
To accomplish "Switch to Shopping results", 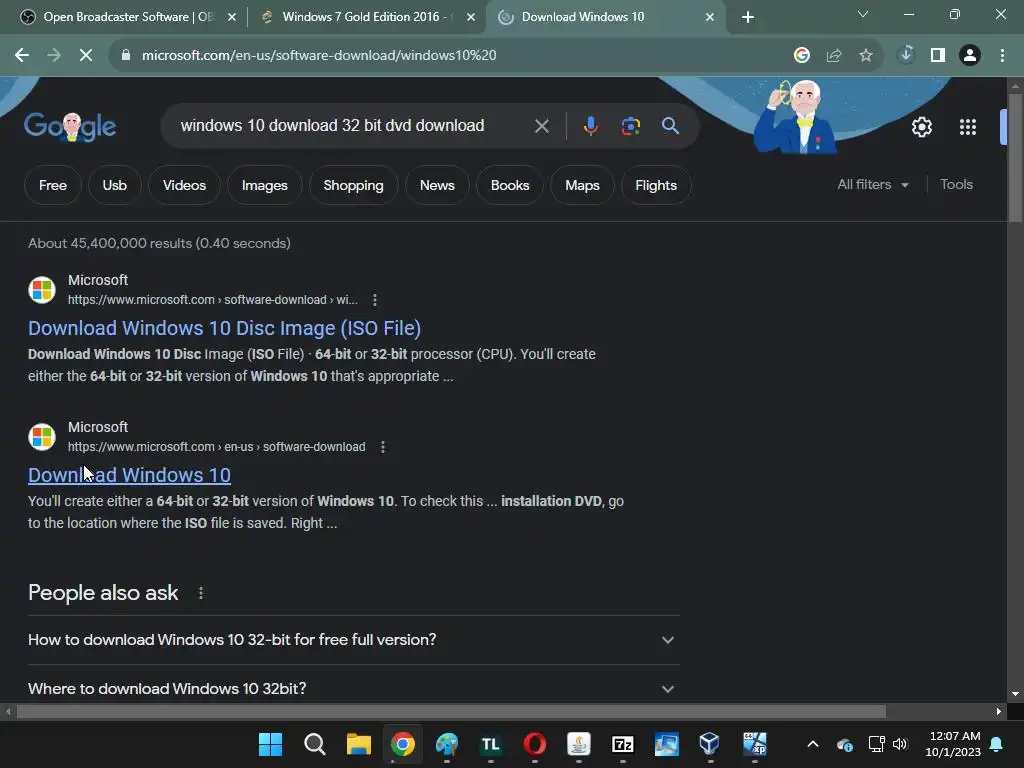I will pyautogui.click(x=353, y=185).
